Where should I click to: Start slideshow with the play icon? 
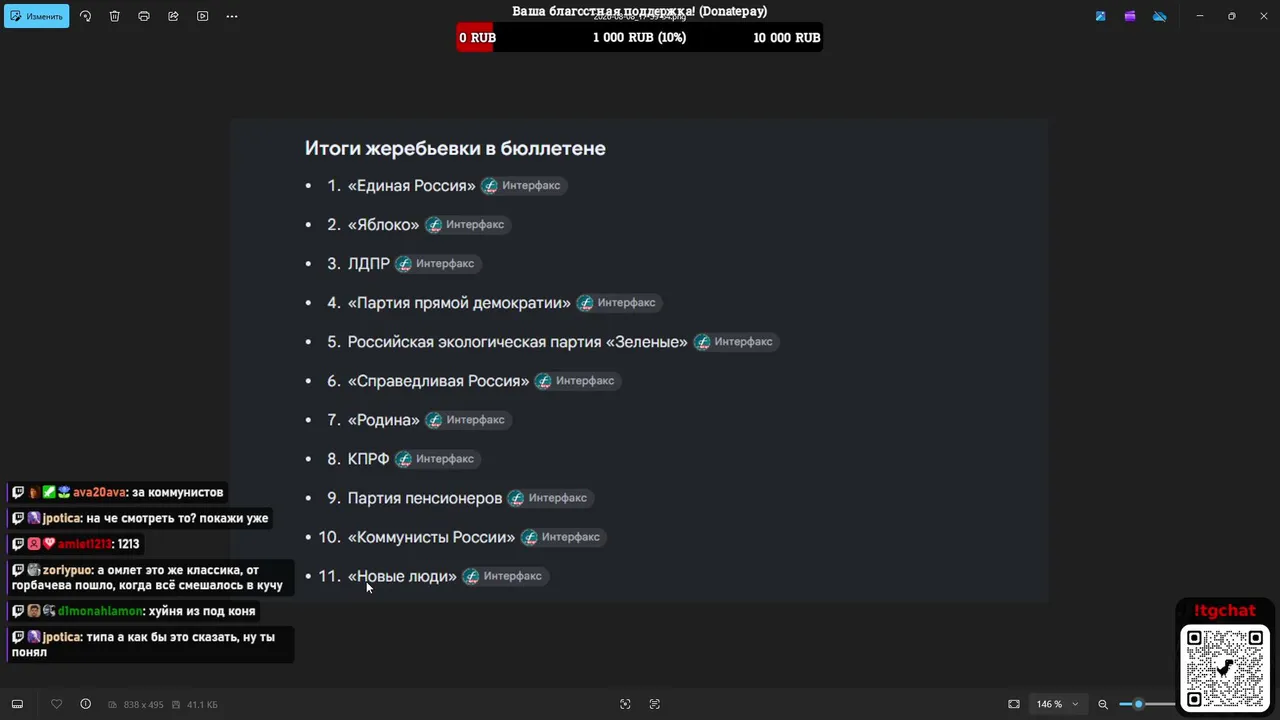203,16
